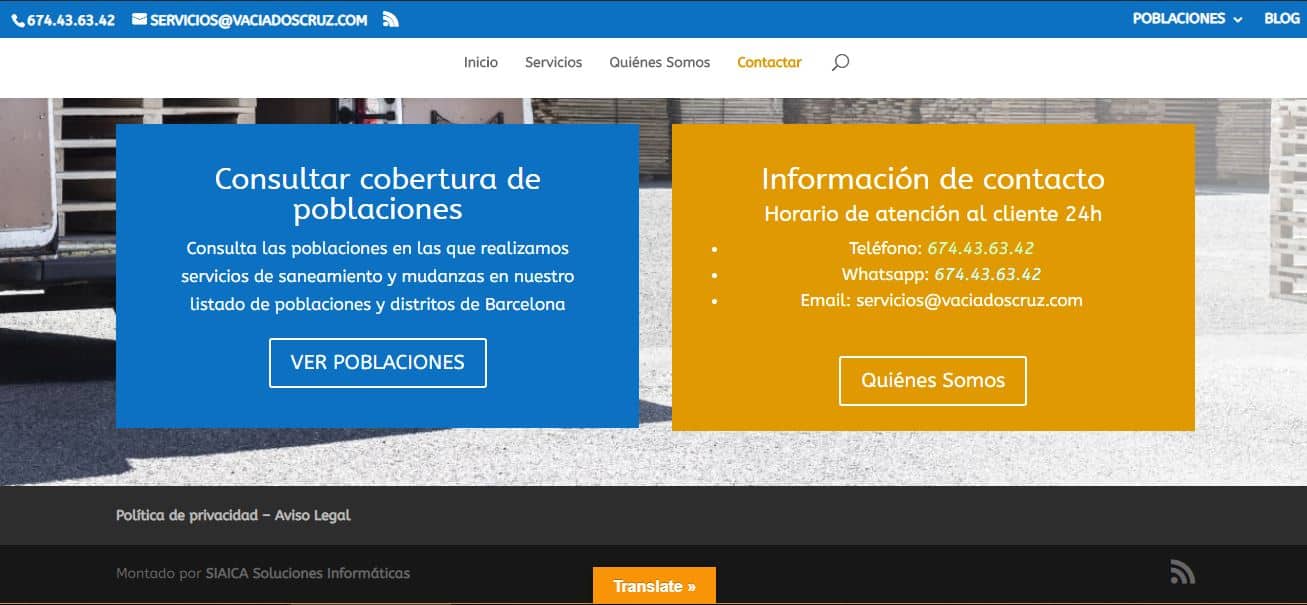1307x605 pixels.
Task: Open the Política de privacidad footer link
Action: (186, 516)
